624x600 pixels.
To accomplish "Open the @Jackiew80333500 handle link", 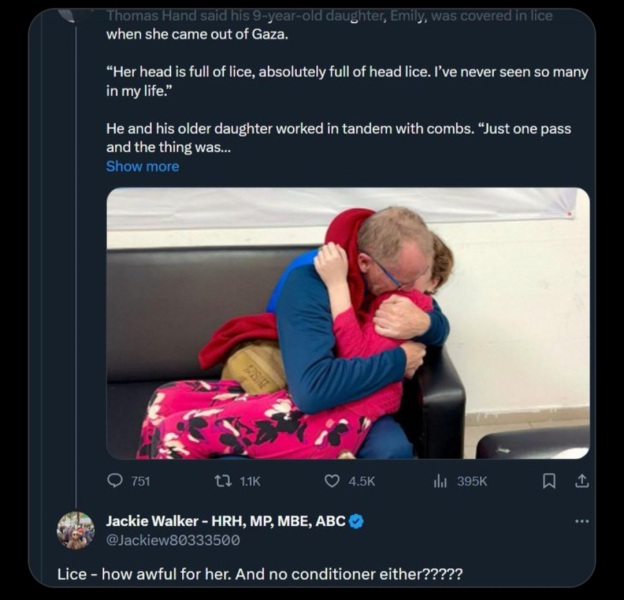I will (173, 540).
